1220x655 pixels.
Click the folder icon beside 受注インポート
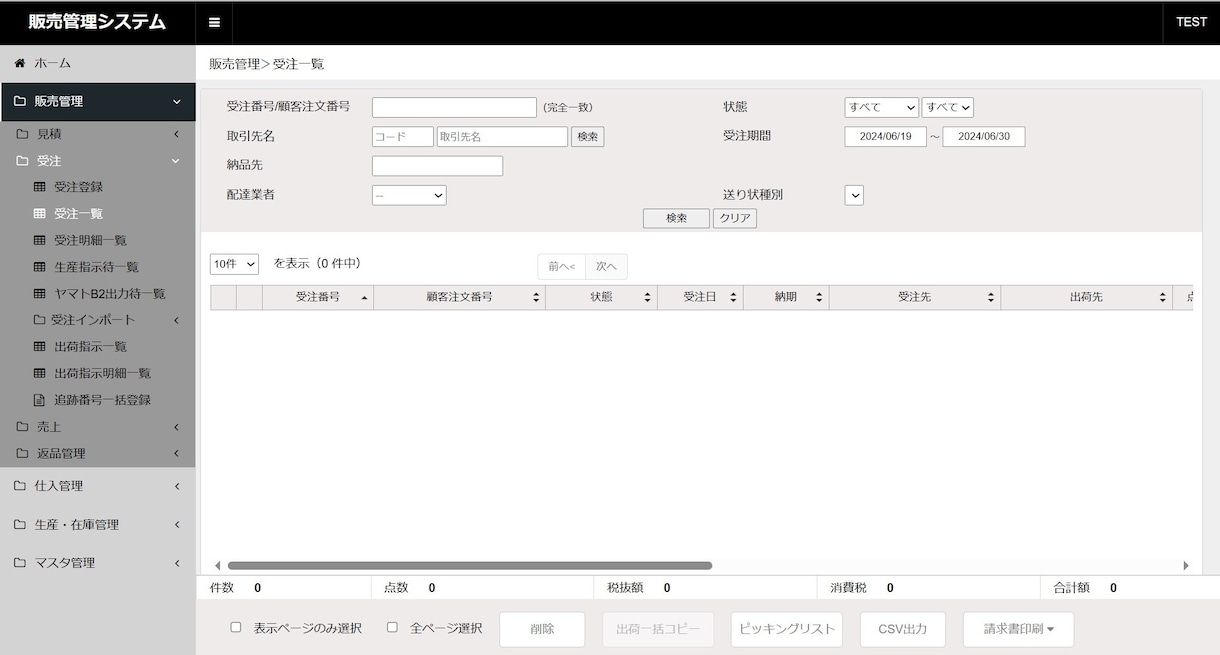pos(40,320)
